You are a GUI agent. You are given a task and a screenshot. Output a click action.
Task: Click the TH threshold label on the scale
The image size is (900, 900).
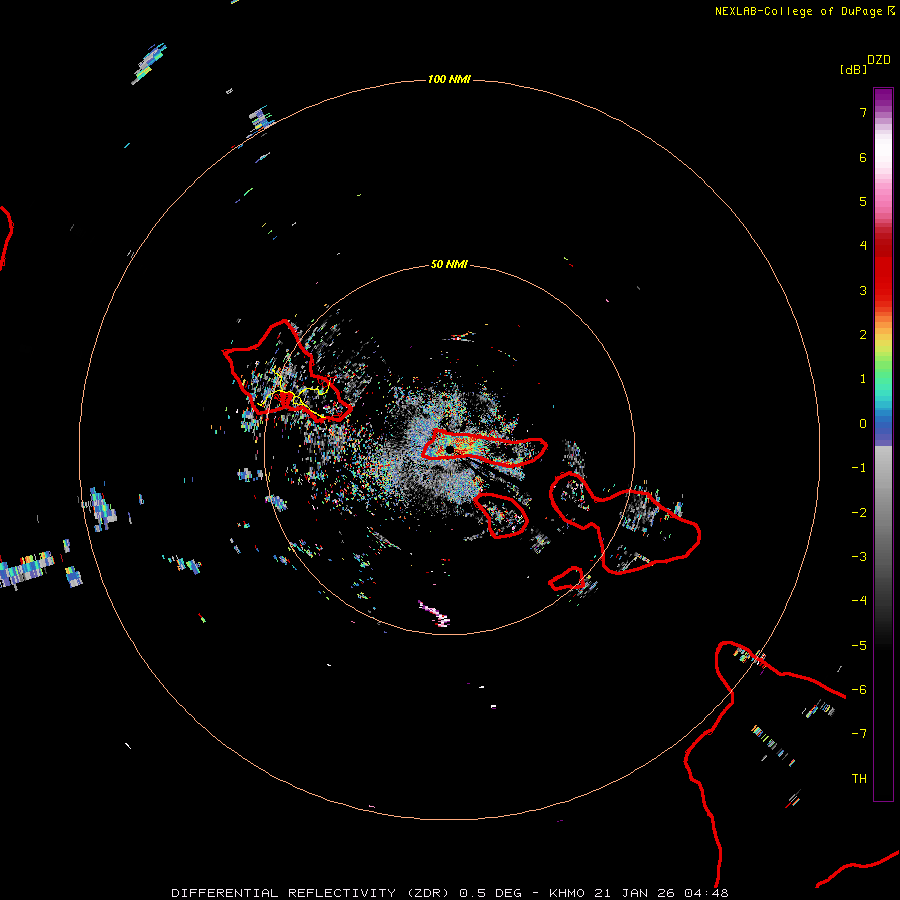[859, 779]
